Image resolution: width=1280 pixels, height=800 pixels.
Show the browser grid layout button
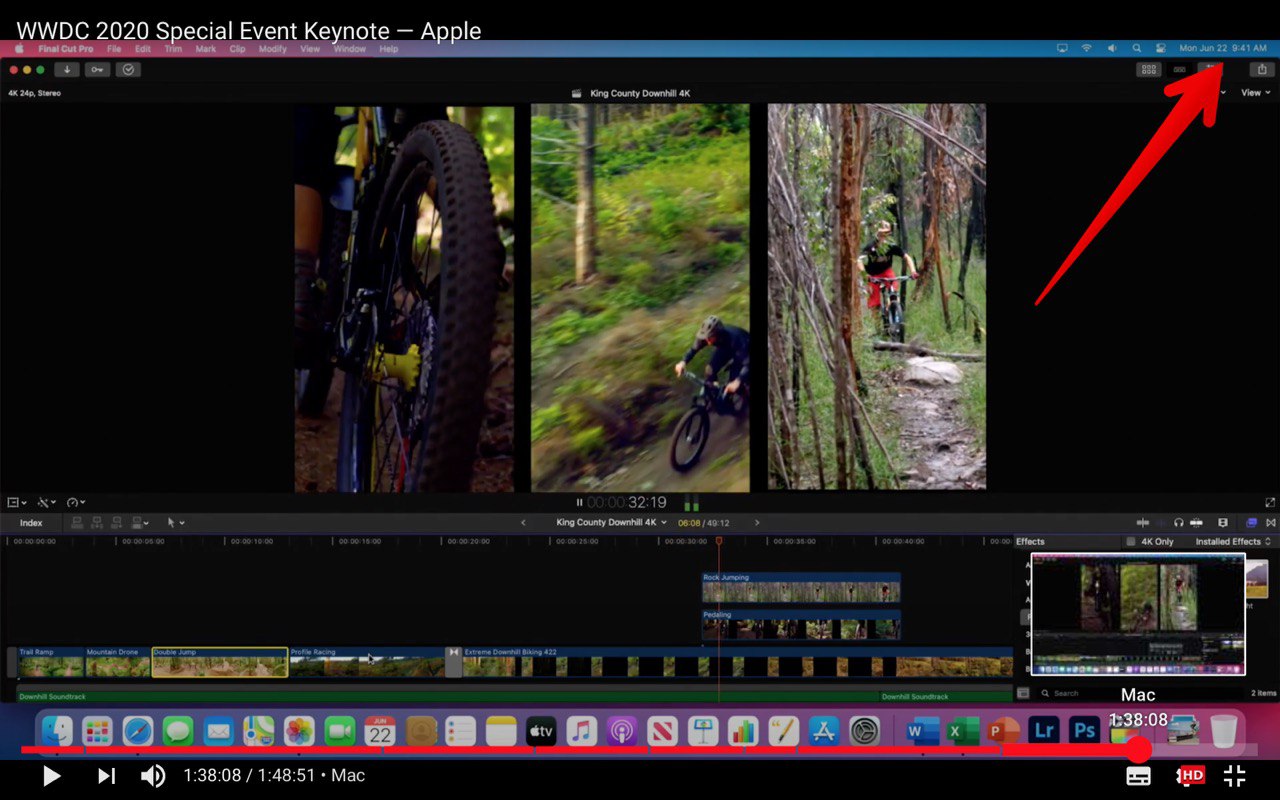(x=1149, y=70)
